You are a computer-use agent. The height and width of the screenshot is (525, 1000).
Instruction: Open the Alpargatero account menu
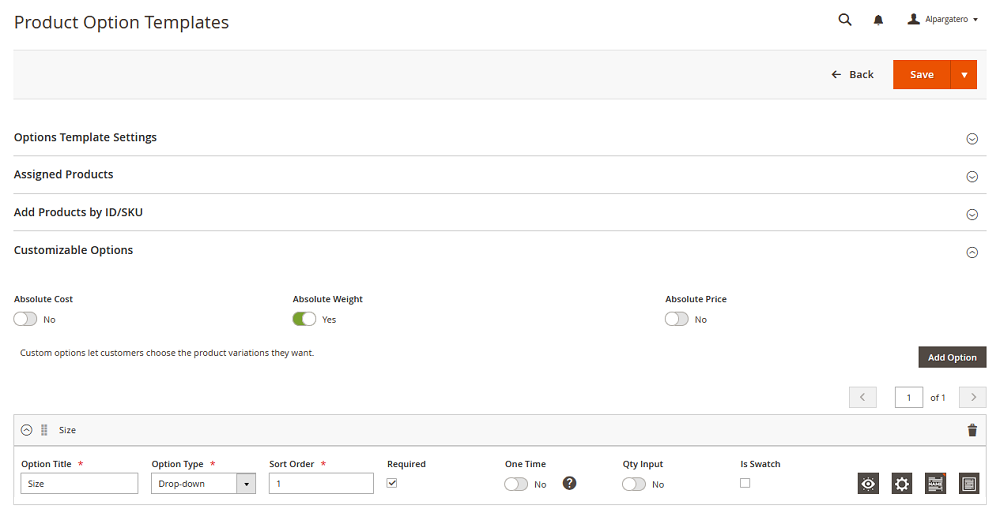pyautogui.click(x=943, y=19)
